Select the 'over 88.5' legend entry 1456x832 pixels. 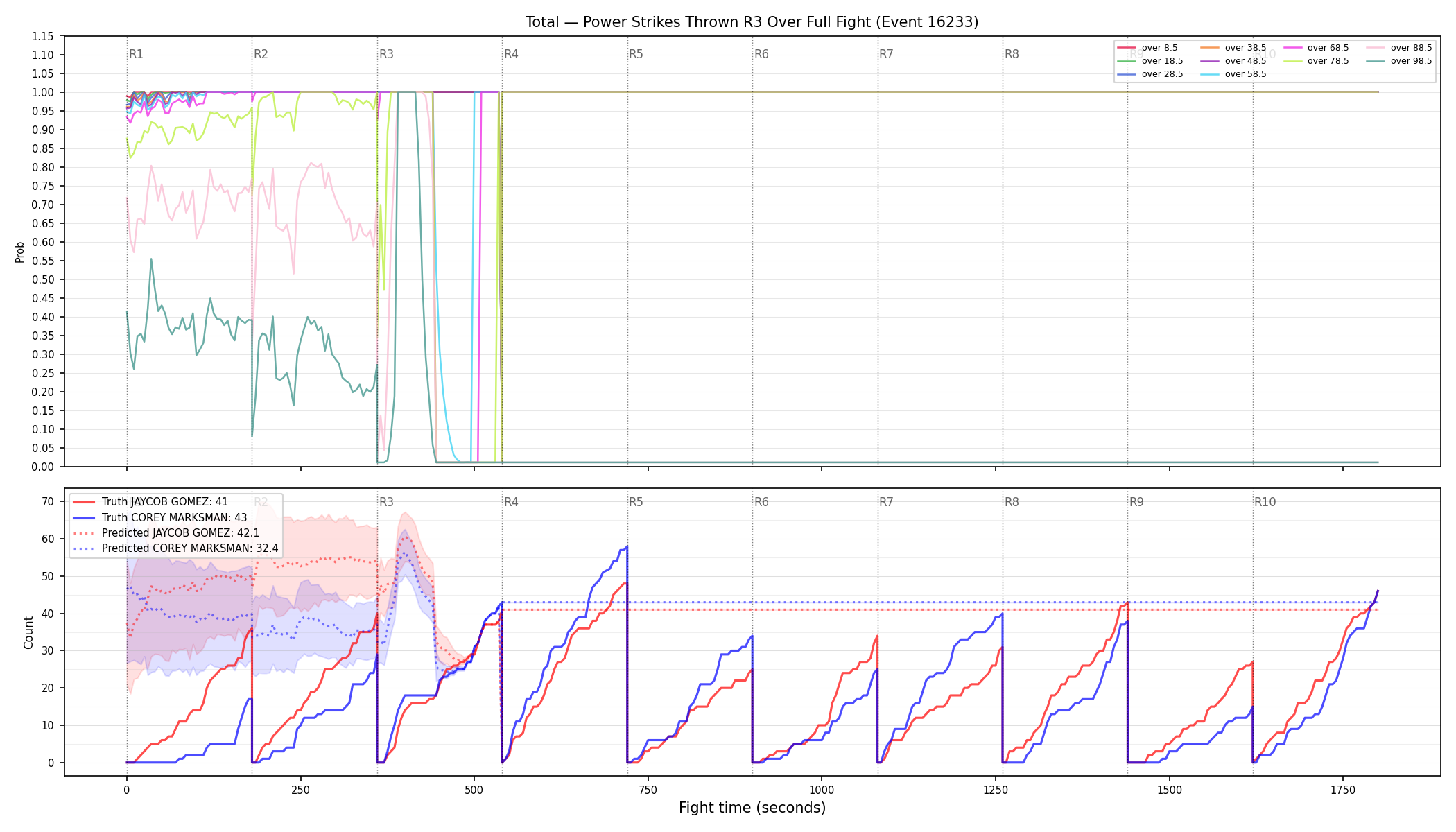coord(1399,48)
